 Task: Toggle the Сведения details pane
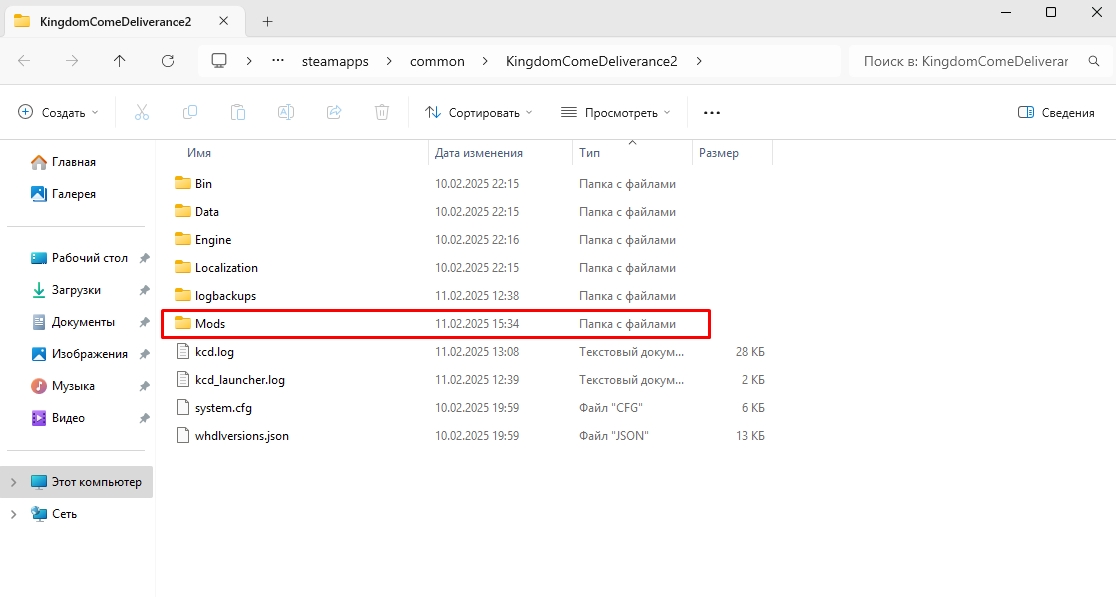(1056, 112)
